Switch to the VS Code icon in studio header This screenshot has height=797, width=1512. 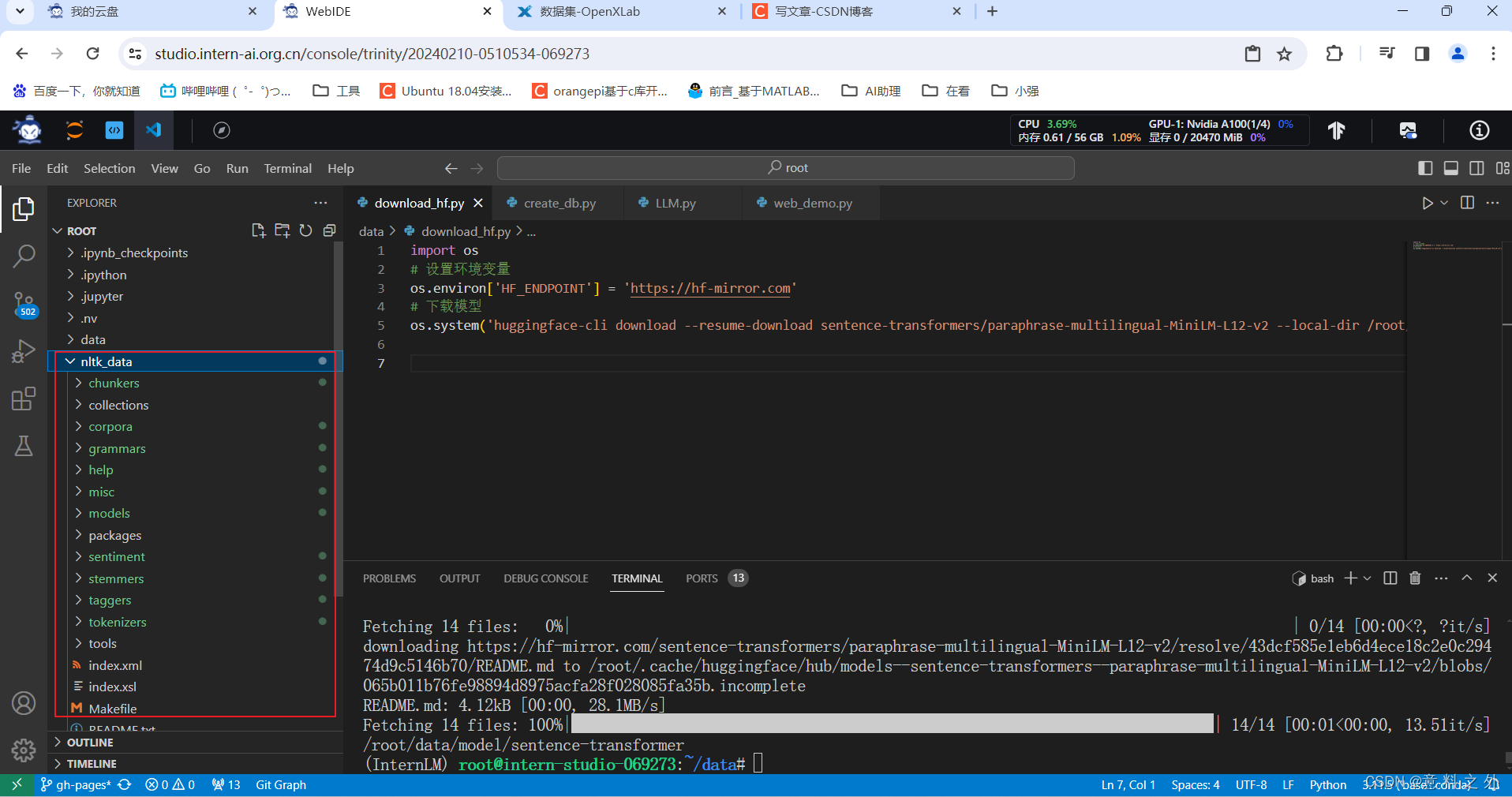tap(153, 130)
